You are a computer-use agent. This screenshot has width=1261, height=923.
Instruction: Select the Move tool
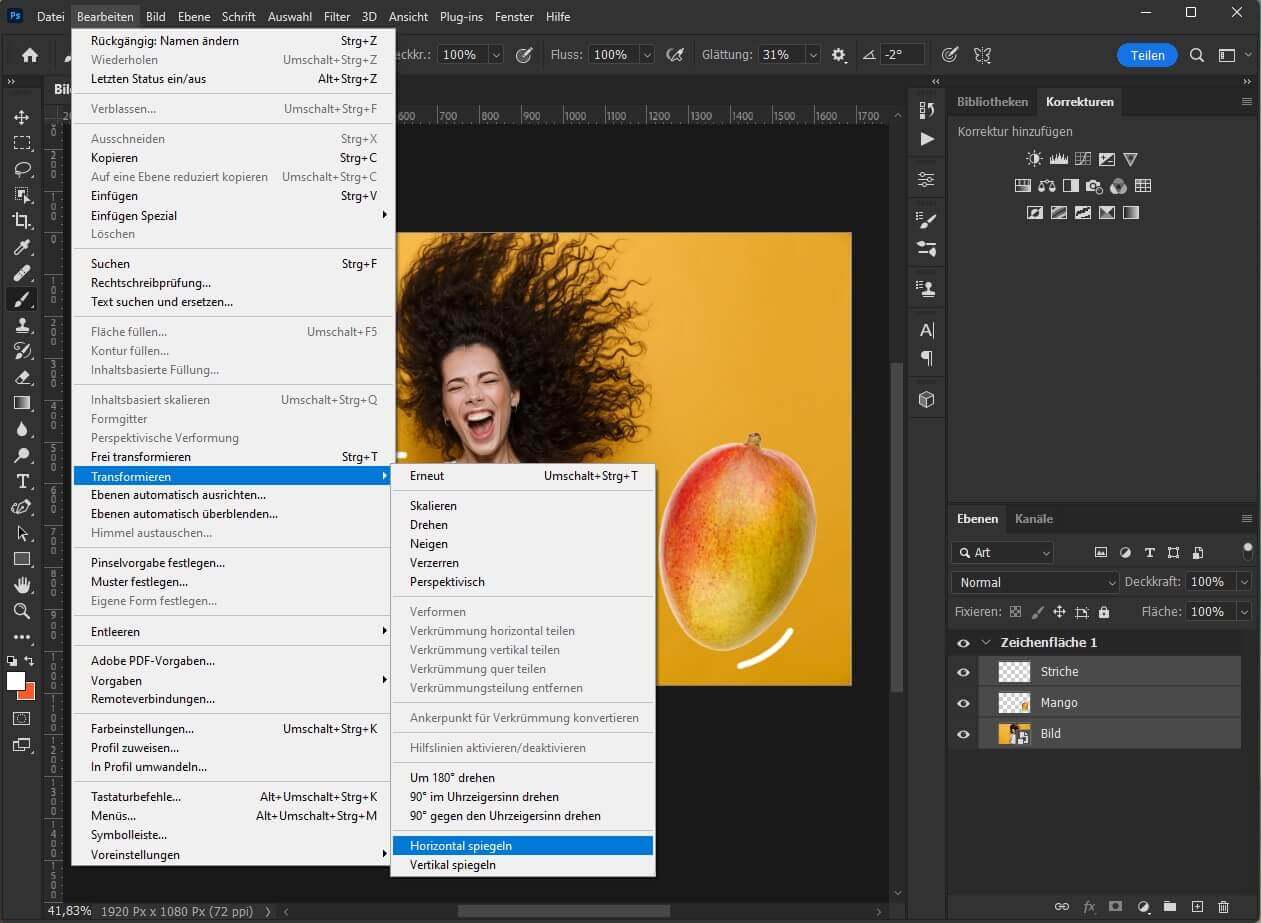[x=22, y=116]
